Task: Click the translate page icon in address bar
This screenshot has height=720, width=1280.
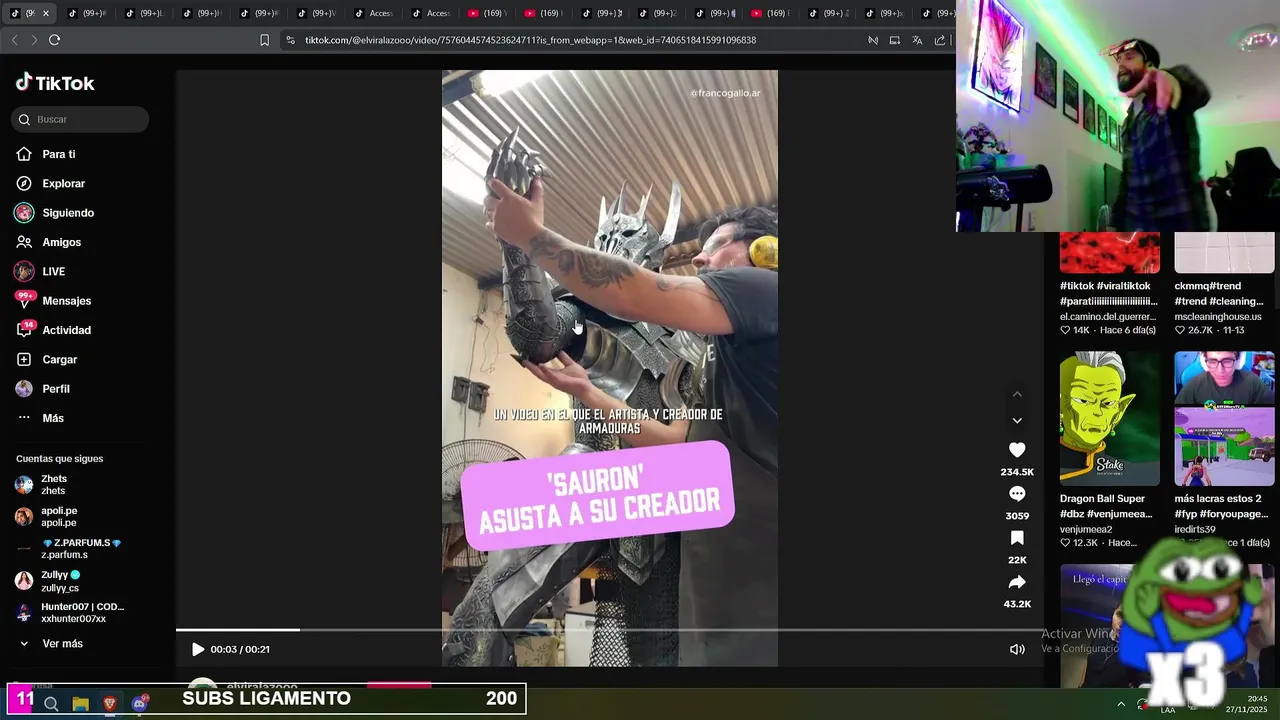Action: 917,40
